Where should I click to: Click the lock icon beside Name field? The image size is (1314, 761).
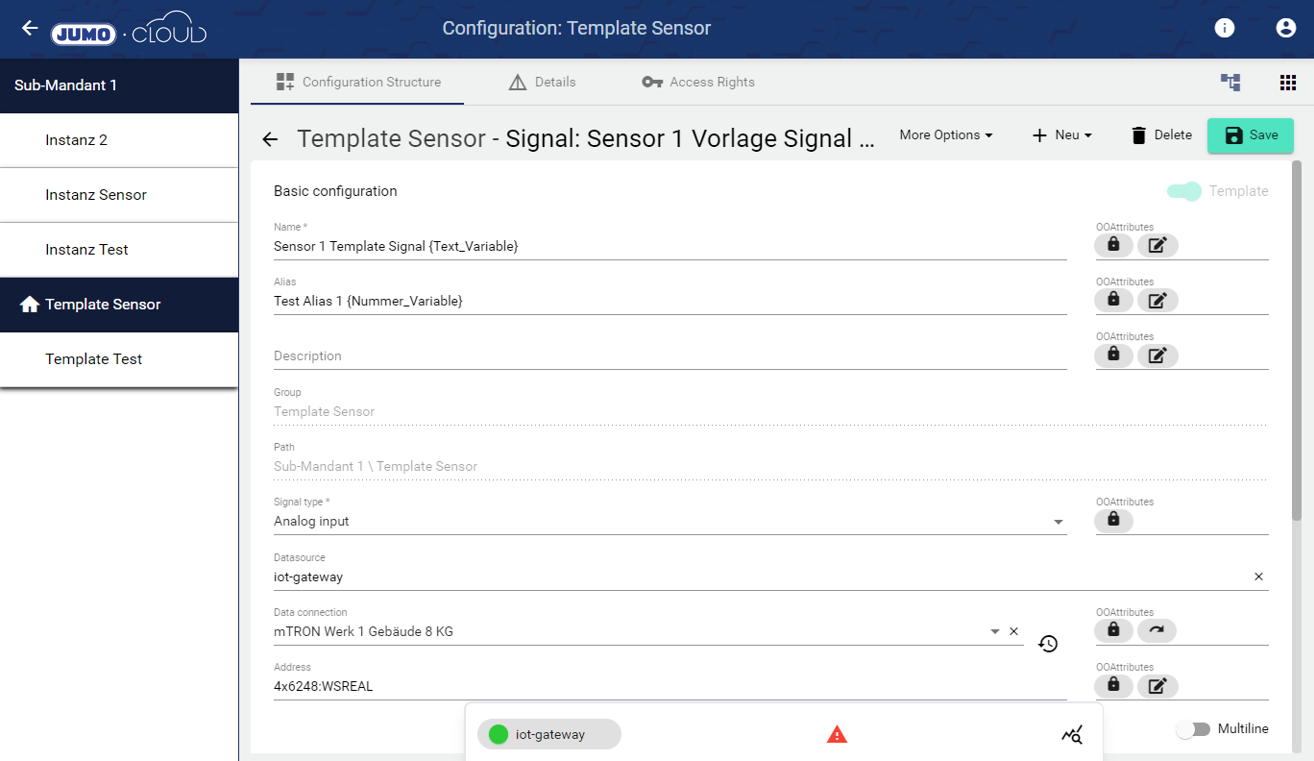[x=1113, y=245]
